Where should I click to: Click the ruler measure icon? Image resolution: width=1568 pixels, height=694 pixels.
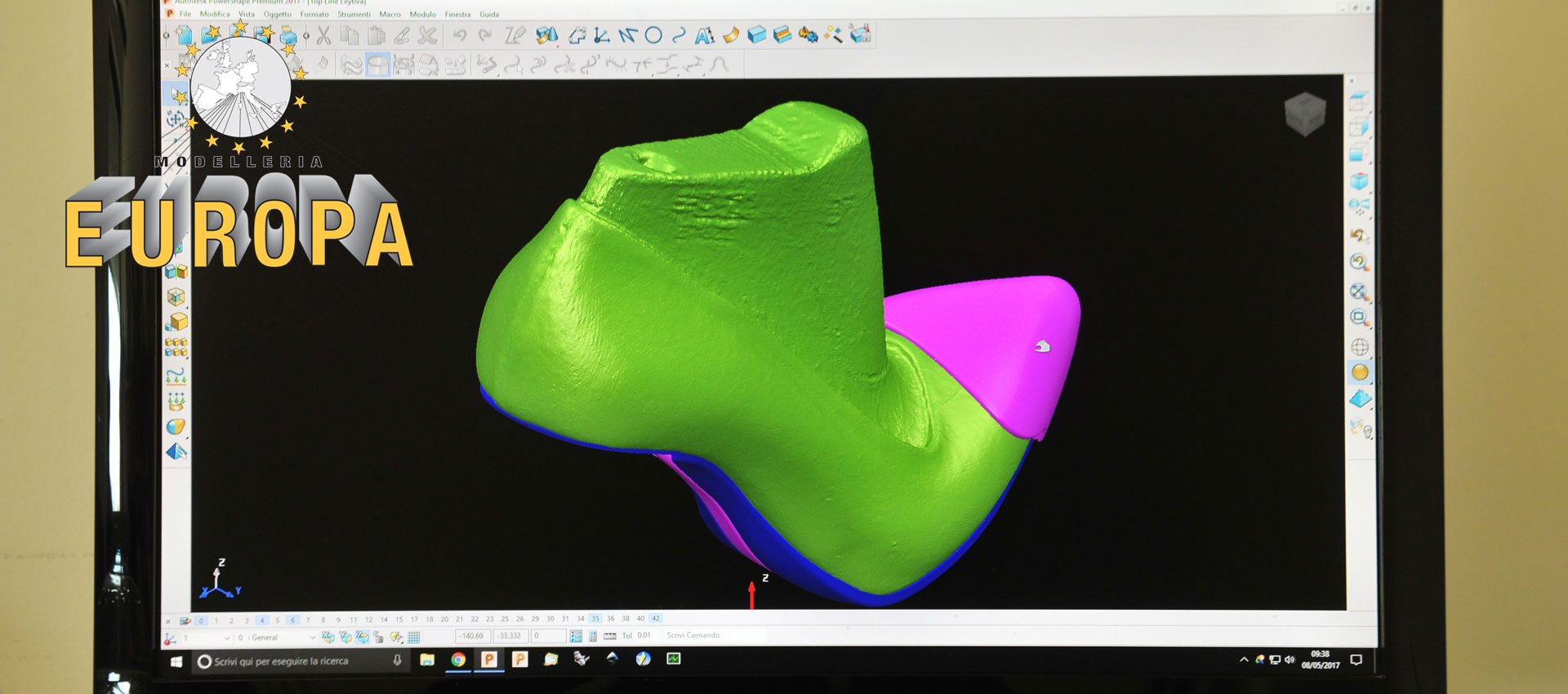[x=609, y=636]
